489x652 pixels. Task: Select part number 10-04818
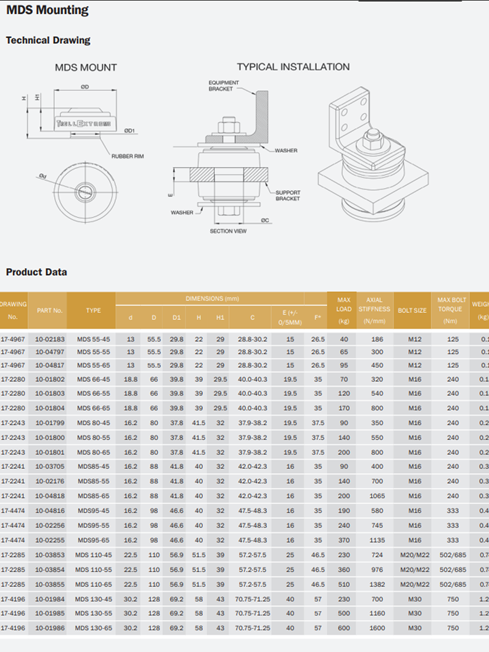50,496
